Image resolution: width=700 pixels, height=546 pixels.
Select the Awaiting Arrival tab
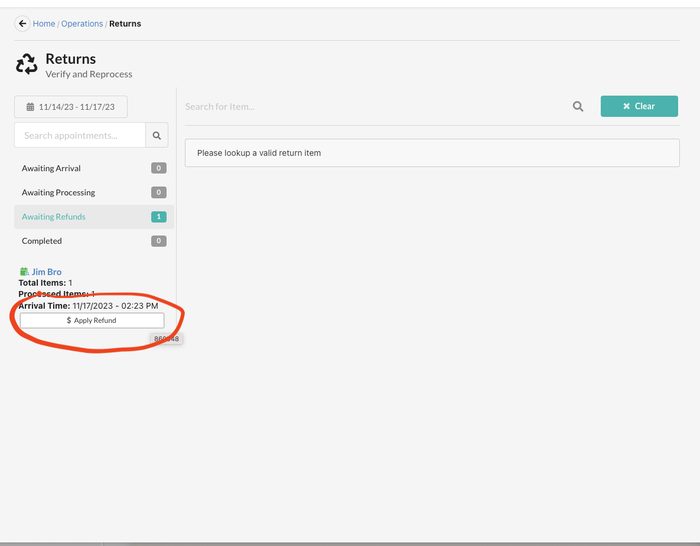click(94, 168)
